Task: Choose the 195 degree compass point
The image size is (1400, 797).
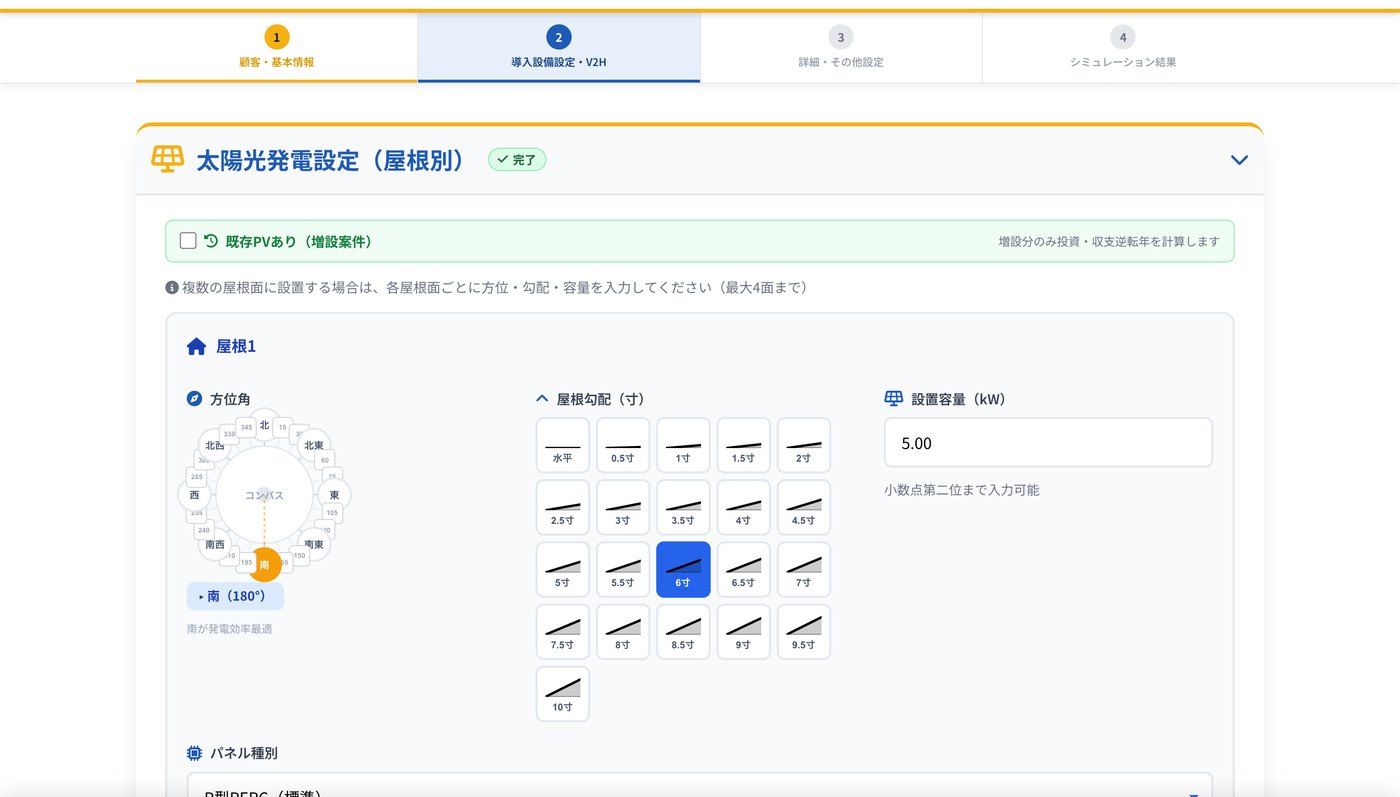Action: click(246, 562)
